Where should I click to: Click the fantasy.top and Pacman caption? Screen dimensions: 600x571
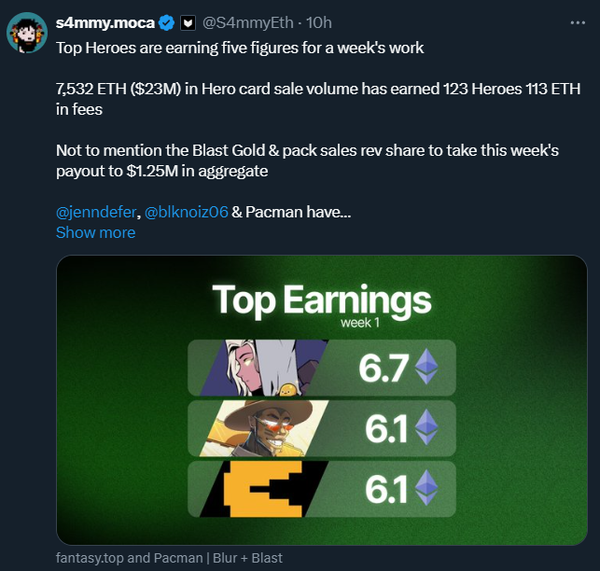(x=175, y=558)
